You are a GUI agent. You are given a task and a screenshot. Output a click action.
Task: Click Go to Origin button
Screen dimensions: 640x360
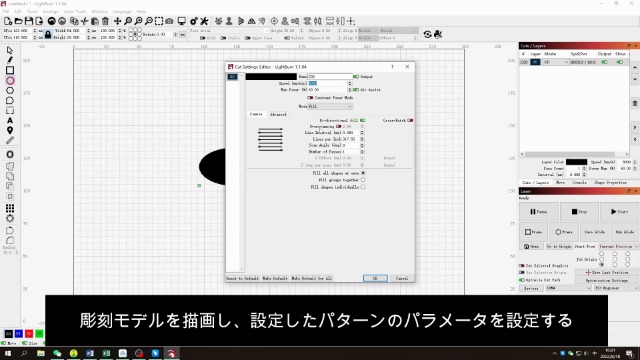(x=559, y=247)
